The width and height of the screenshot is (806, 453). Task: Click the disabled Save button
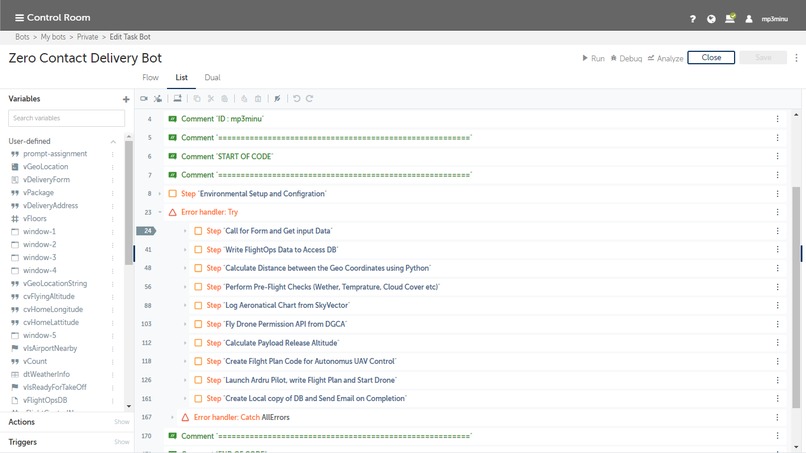coord(763,58)
